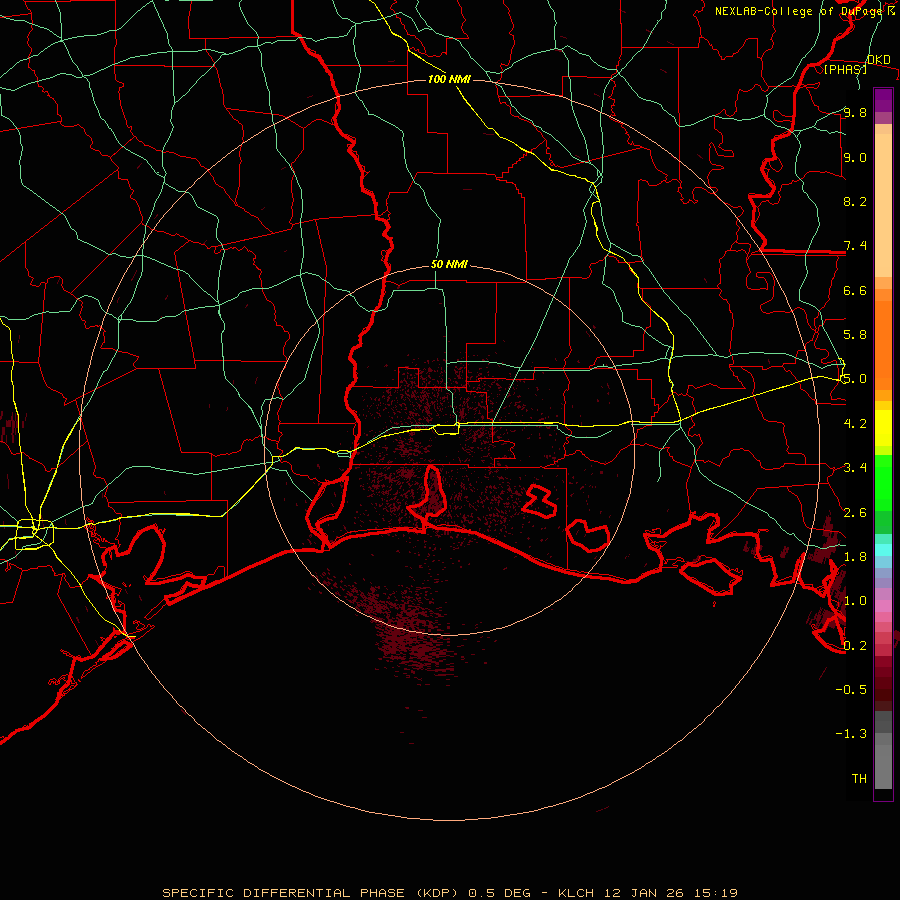Screen dimensions: 900x900
Task: Click the DKD product label
Action: coord(878,60)
